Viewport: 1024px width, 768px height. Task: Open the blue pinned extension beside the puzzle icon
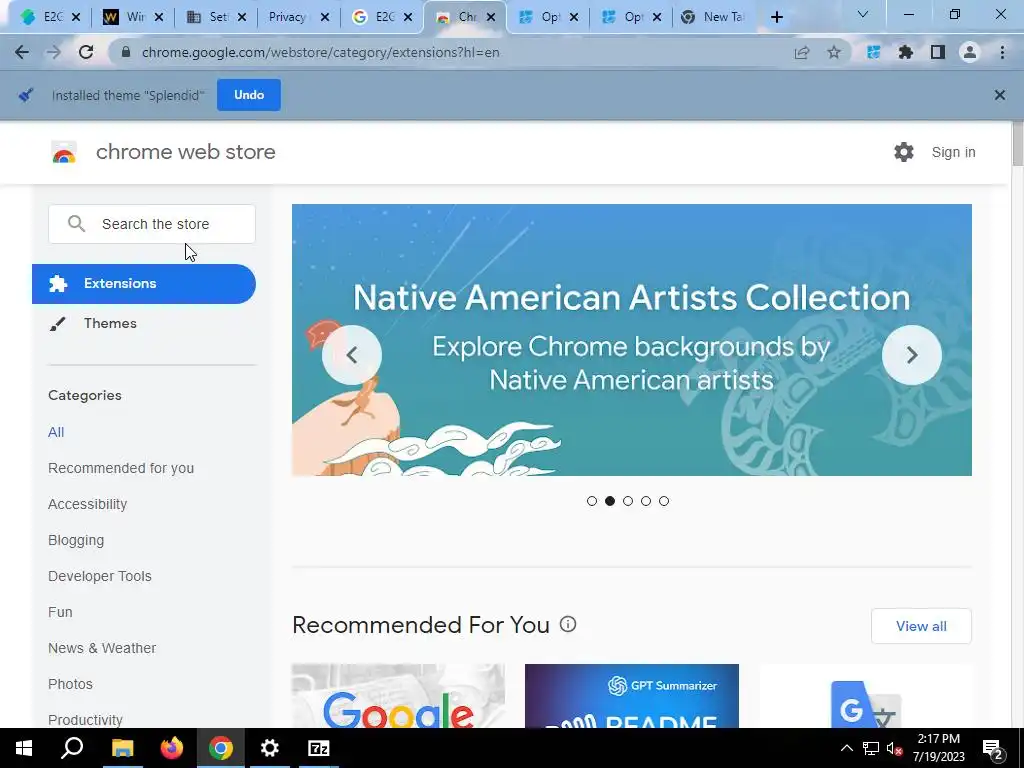tap(873, 52)
